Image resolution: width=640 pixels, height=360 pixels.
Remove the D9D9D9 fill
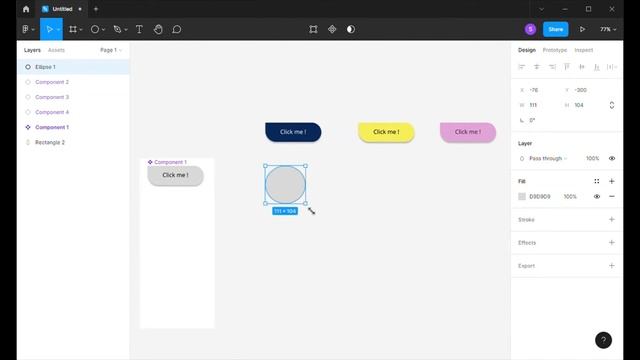pyautogui.click(x=611, y=196)
